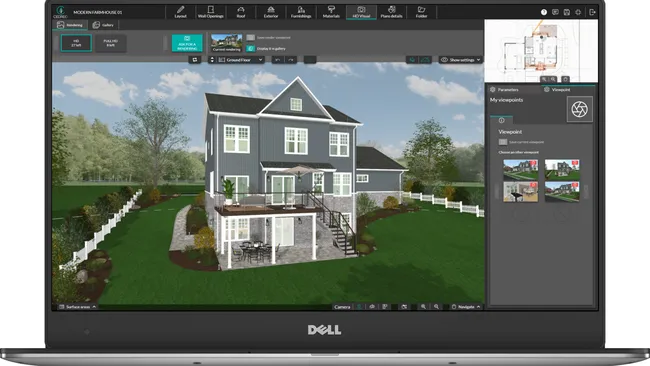Screen dimensions: 650x366
Task: Toggle Display it in gallery option
Action: pos(250,48)
